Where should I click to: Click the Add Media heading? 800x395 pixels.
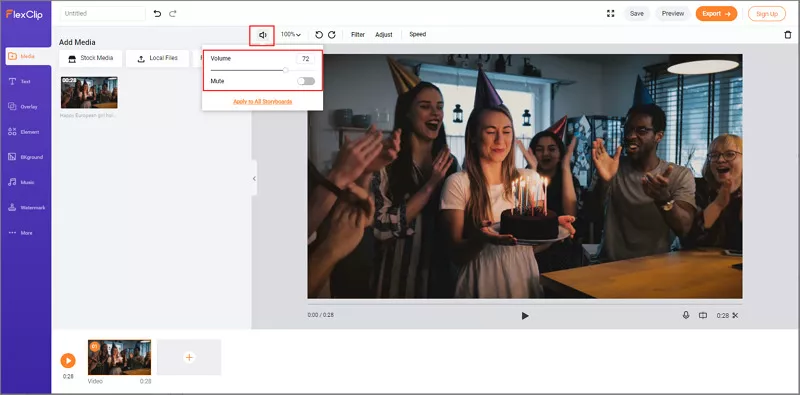click(77, 42)
